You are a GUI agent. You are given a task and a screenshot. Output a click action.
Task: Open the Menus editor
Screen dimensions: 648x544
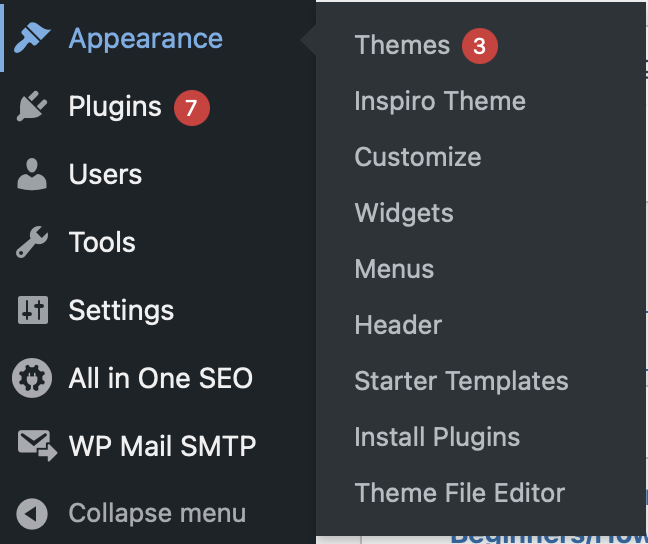[x=394, y=269]
